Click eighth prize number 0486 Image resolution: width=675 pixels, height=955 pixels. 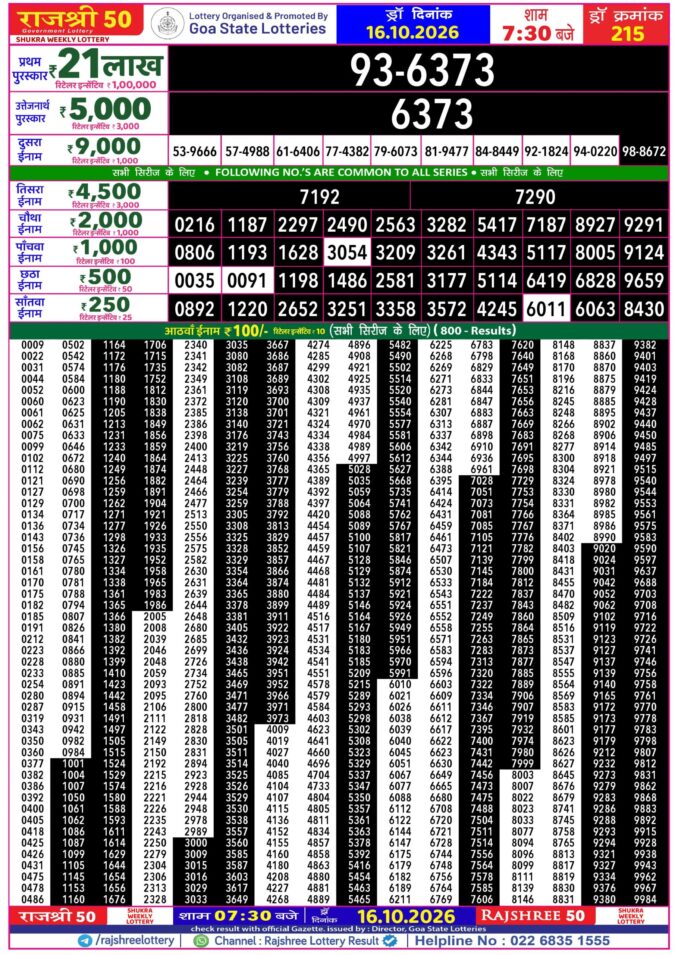(x=32, y=899)
